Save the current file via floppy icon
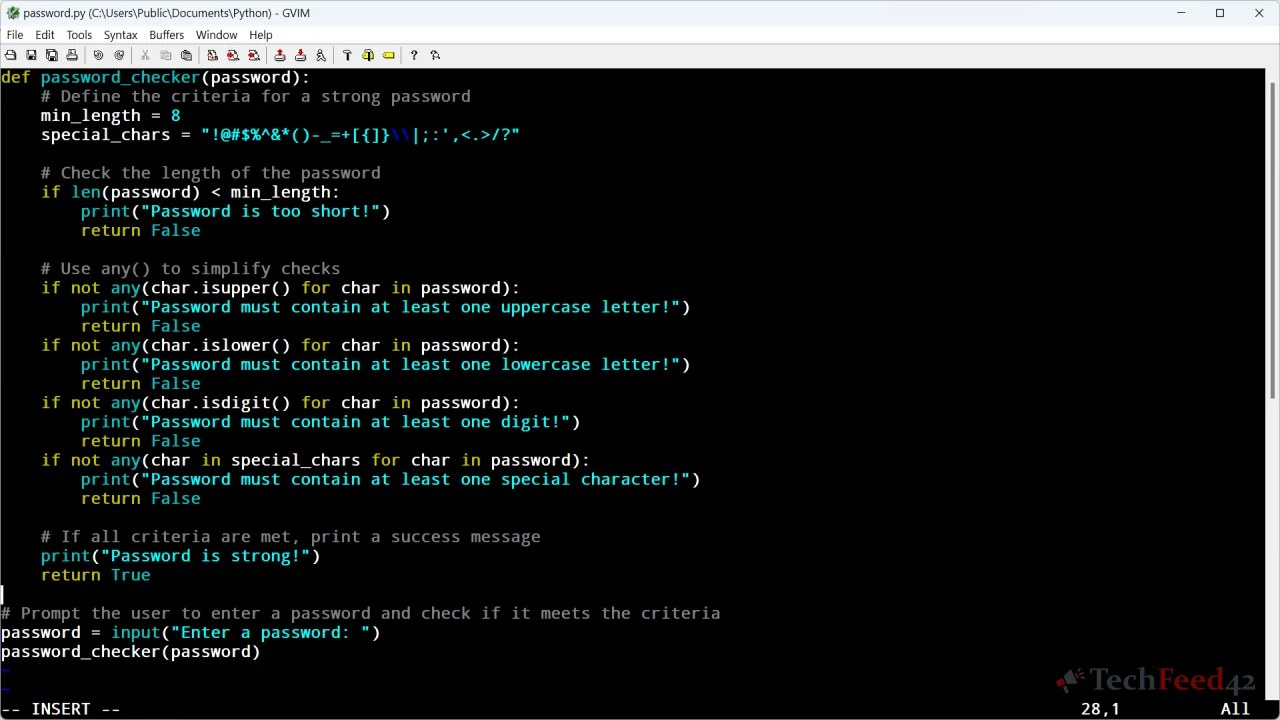 [x=31, y=55]
